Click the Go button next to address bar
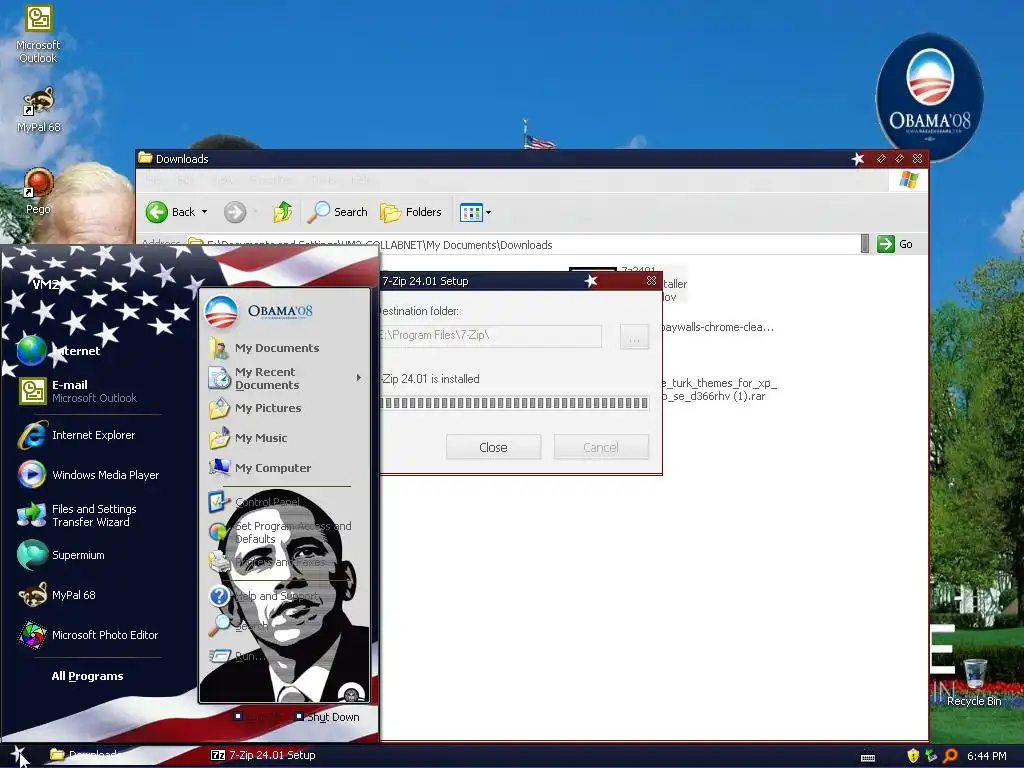Screen dimensions: 1024x768 pos(895,244)
